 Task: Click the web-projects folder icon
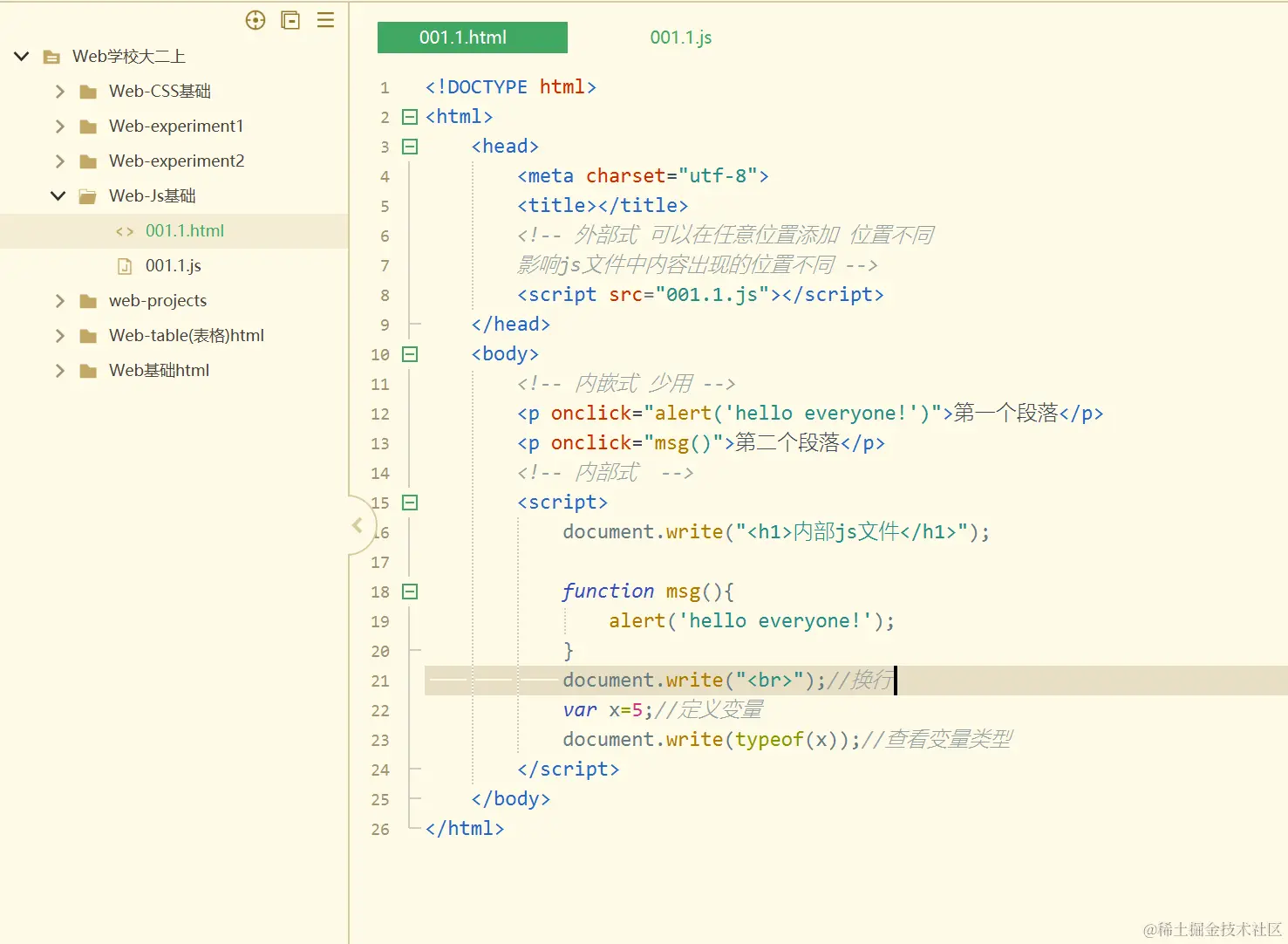88,301
